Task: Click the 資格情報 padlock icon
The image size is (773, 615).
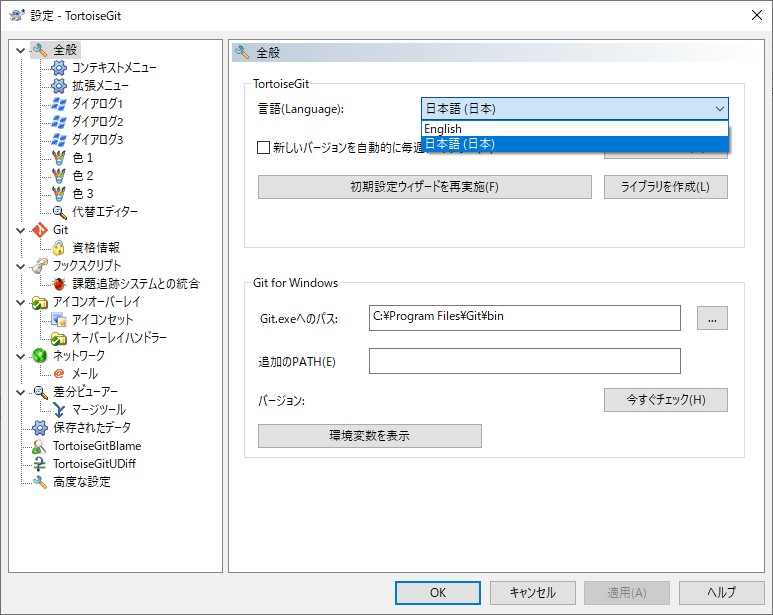Action: pyautogui.click(x=59, y=247)
